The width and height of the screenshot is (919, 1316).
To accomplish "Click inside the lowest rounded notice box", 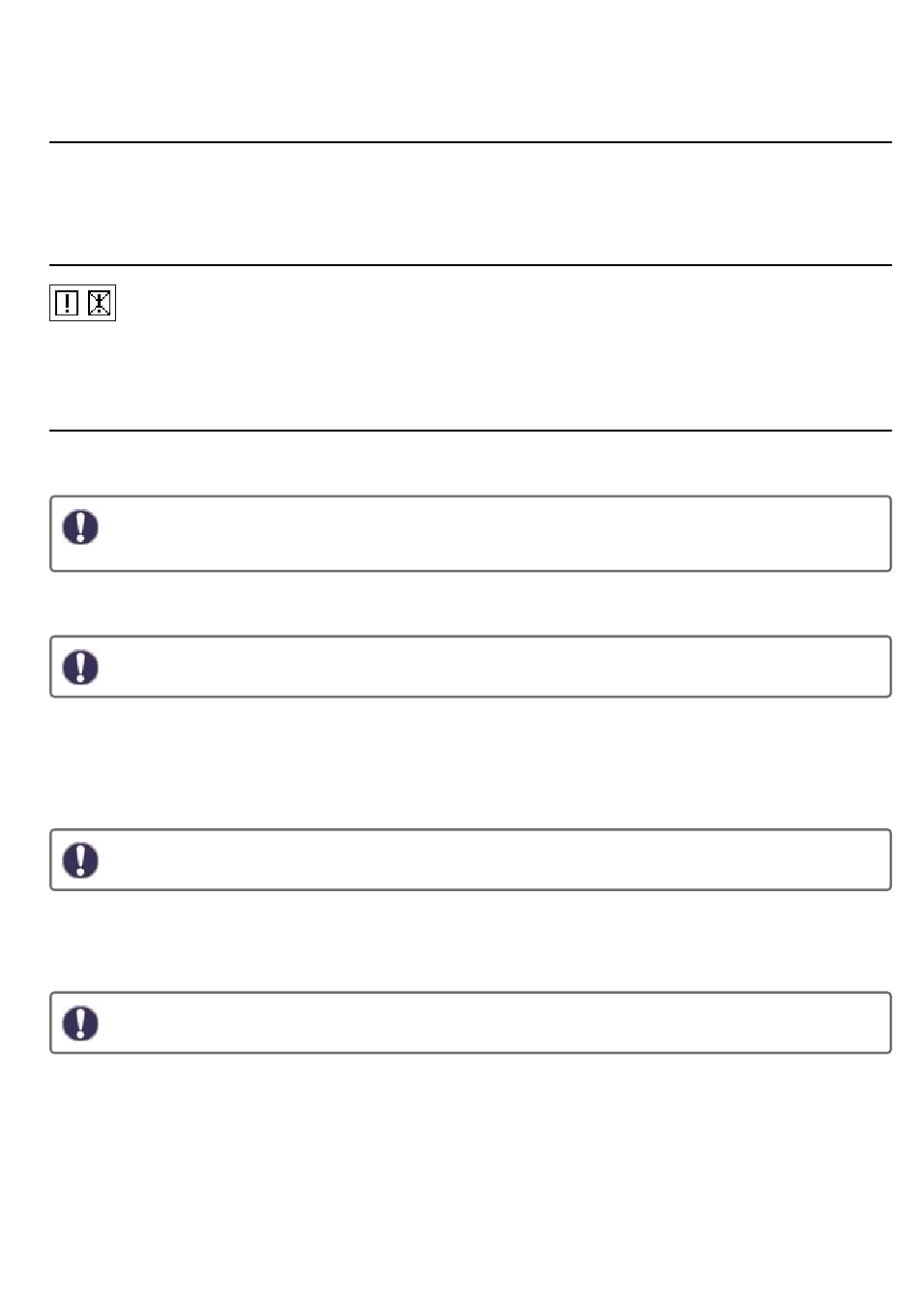I will click(470, 1023).
